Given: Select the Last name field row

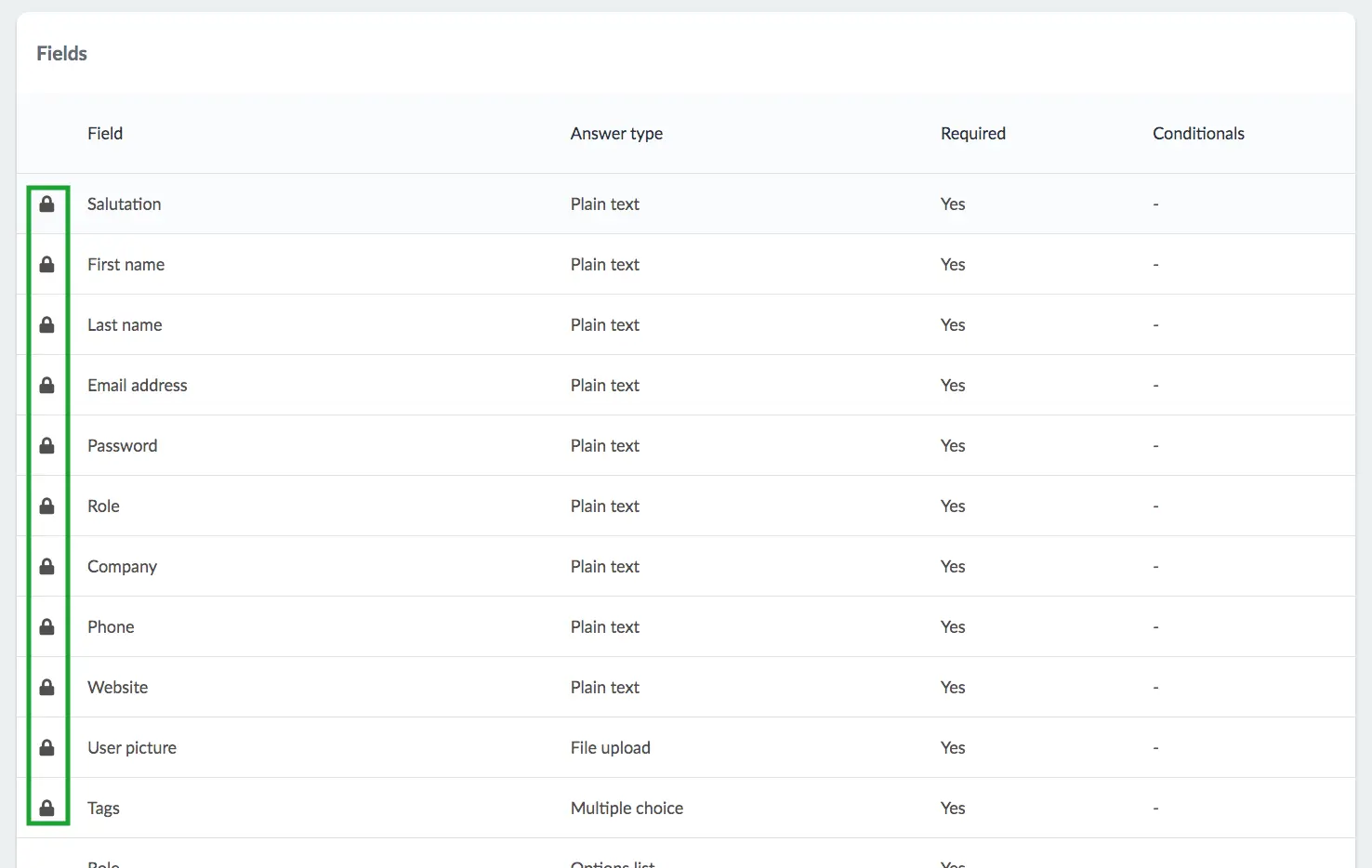Looking at the screenshot, I should 685,324.
